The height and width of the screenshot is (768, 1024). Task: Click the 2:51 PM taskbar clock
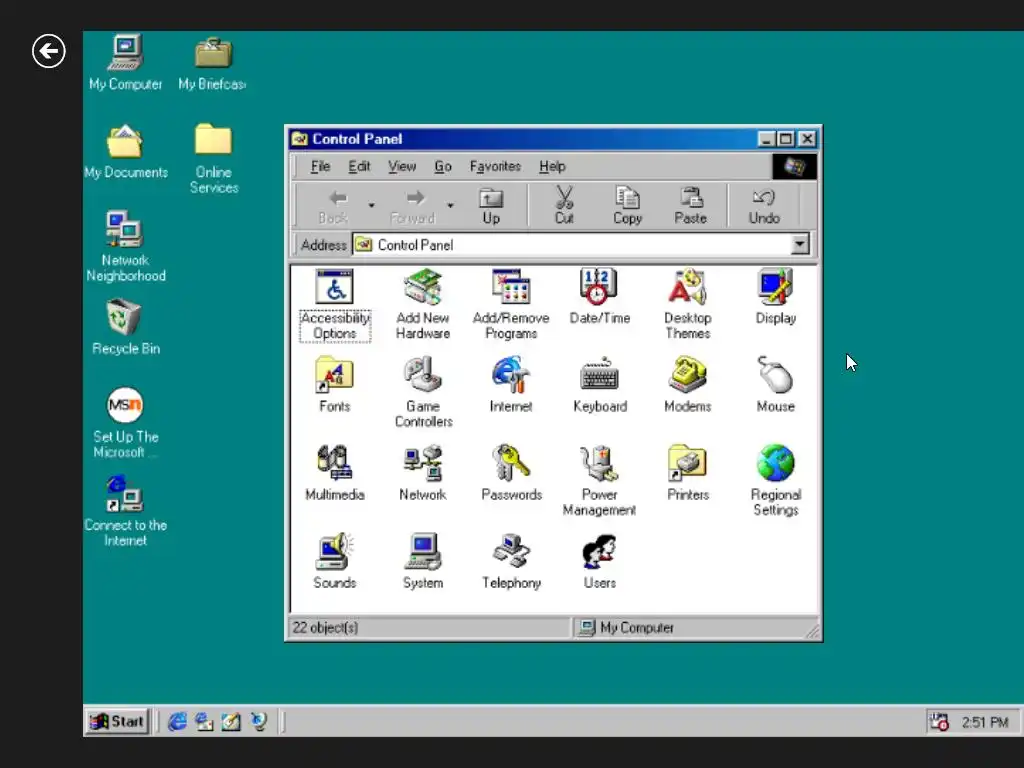point(985,722)
